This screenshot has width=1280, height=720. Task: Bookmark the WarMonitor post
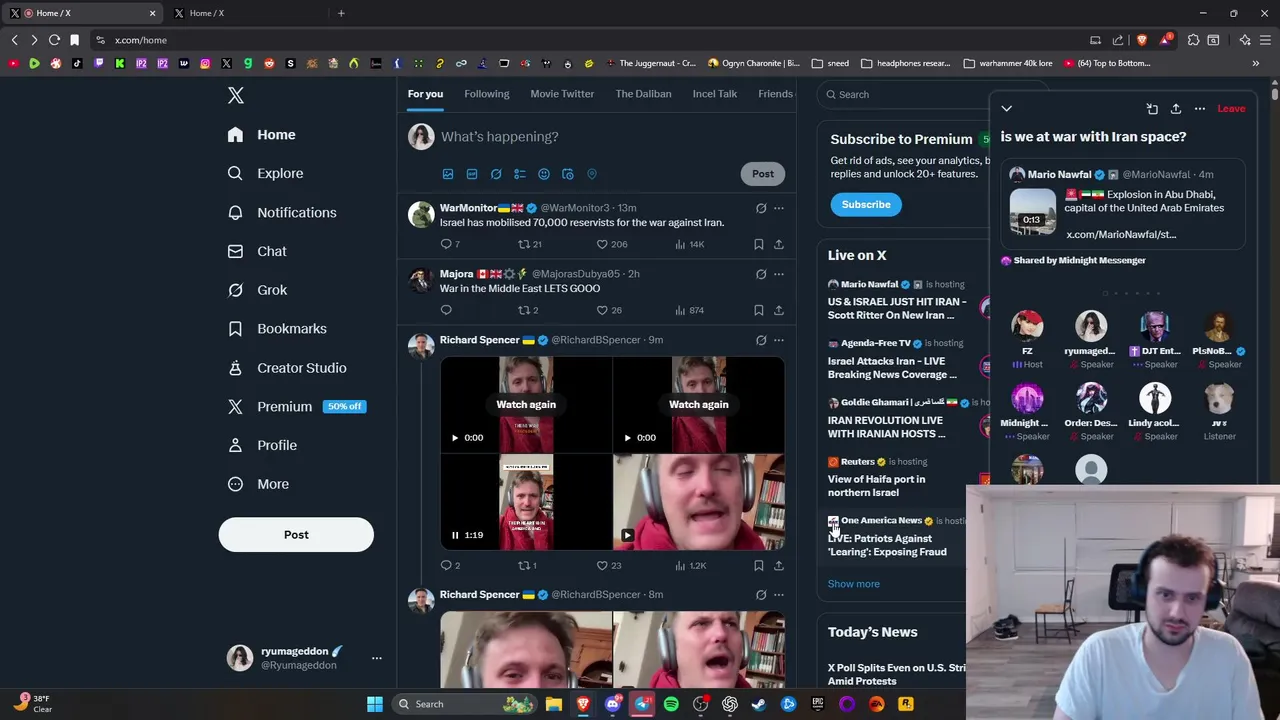coord(759,244)
